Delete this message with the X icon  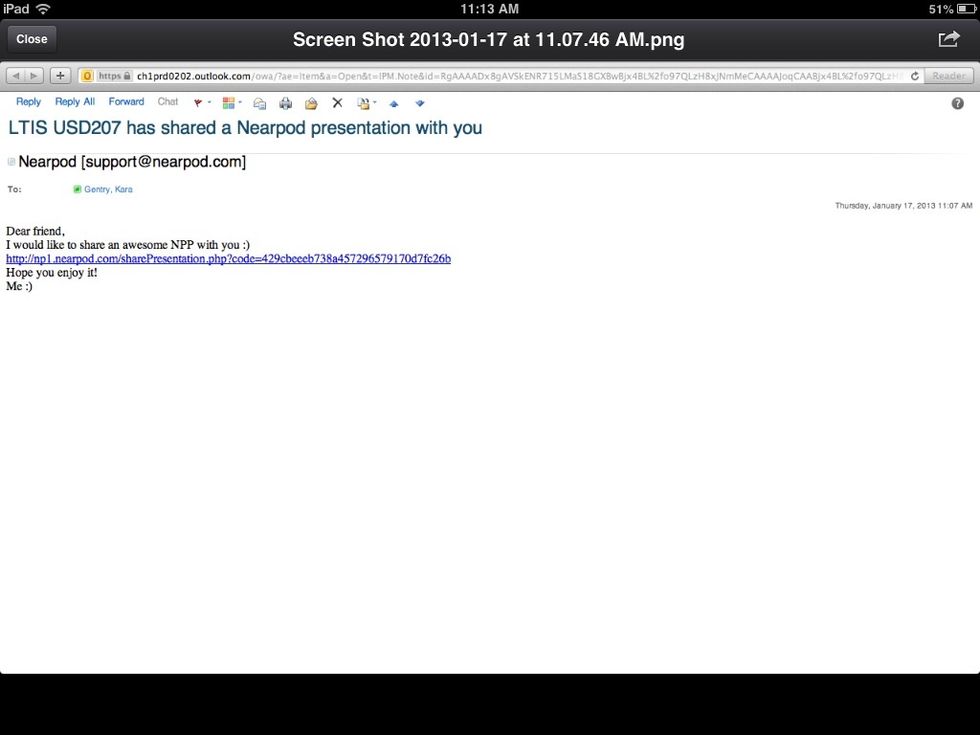click(336, 102)
